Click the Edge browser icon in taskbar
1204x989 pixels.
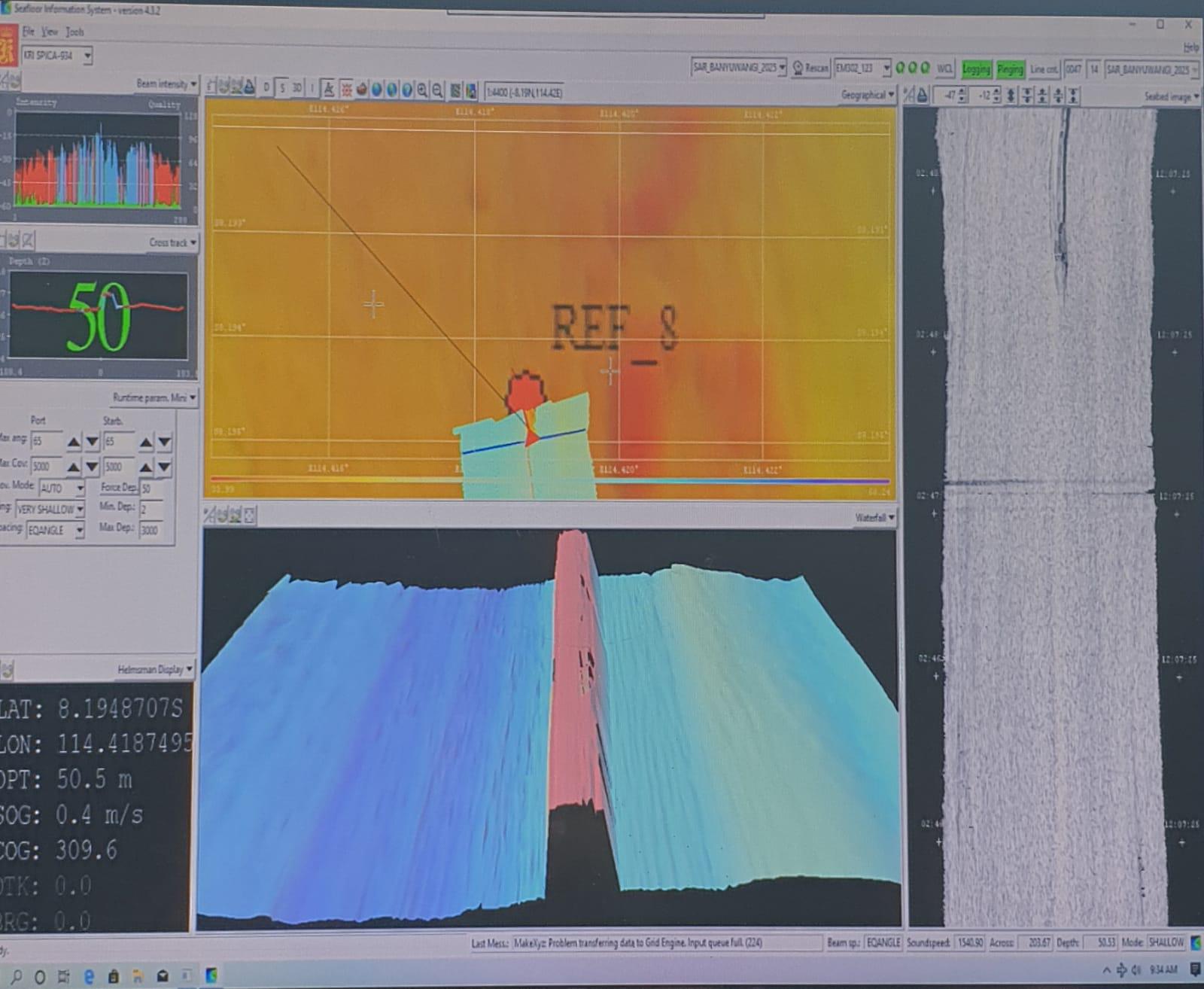click(89, 977)
